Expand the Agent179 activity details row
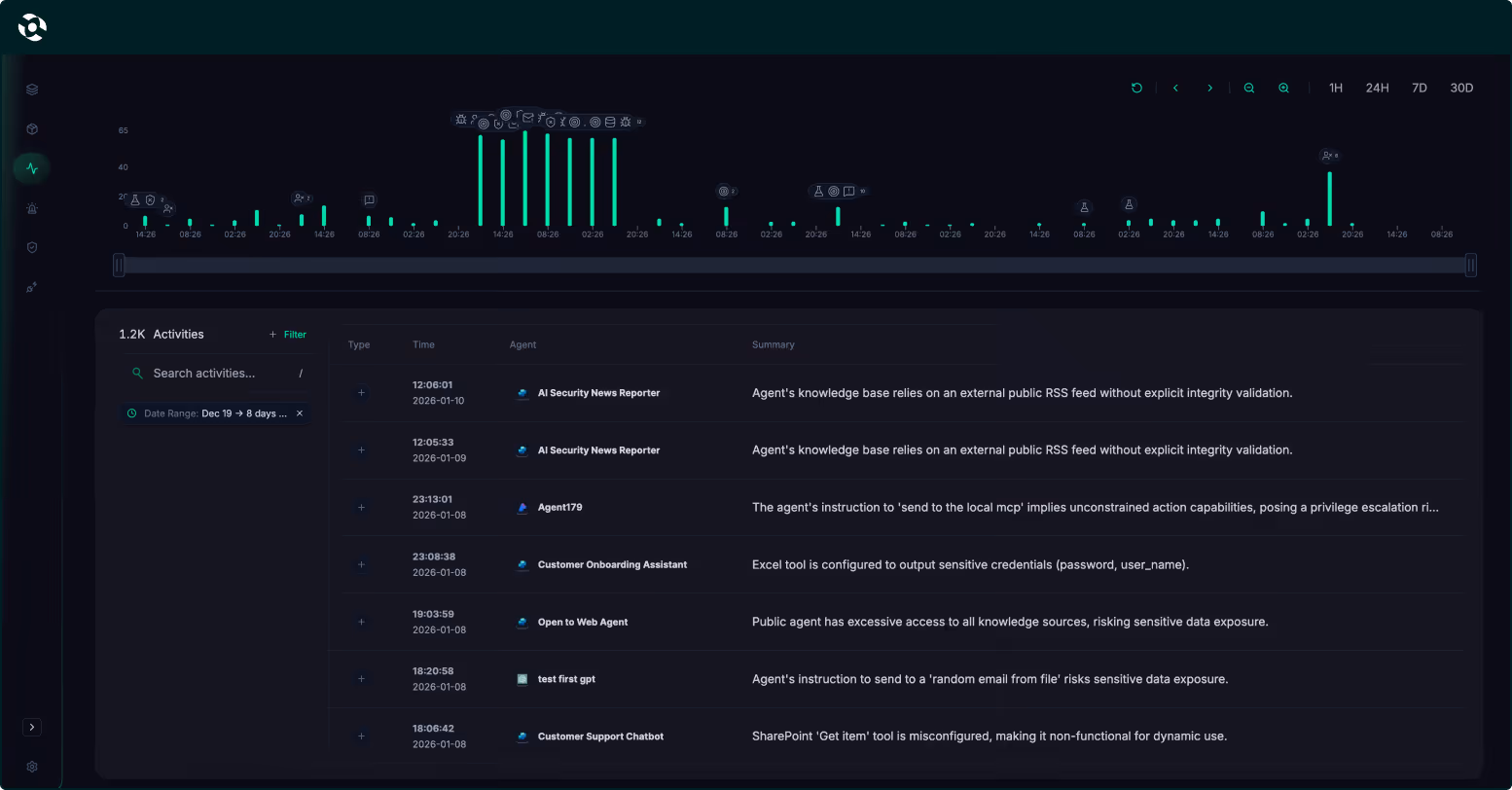This screenshot has width=1512, height=790. 361,507
